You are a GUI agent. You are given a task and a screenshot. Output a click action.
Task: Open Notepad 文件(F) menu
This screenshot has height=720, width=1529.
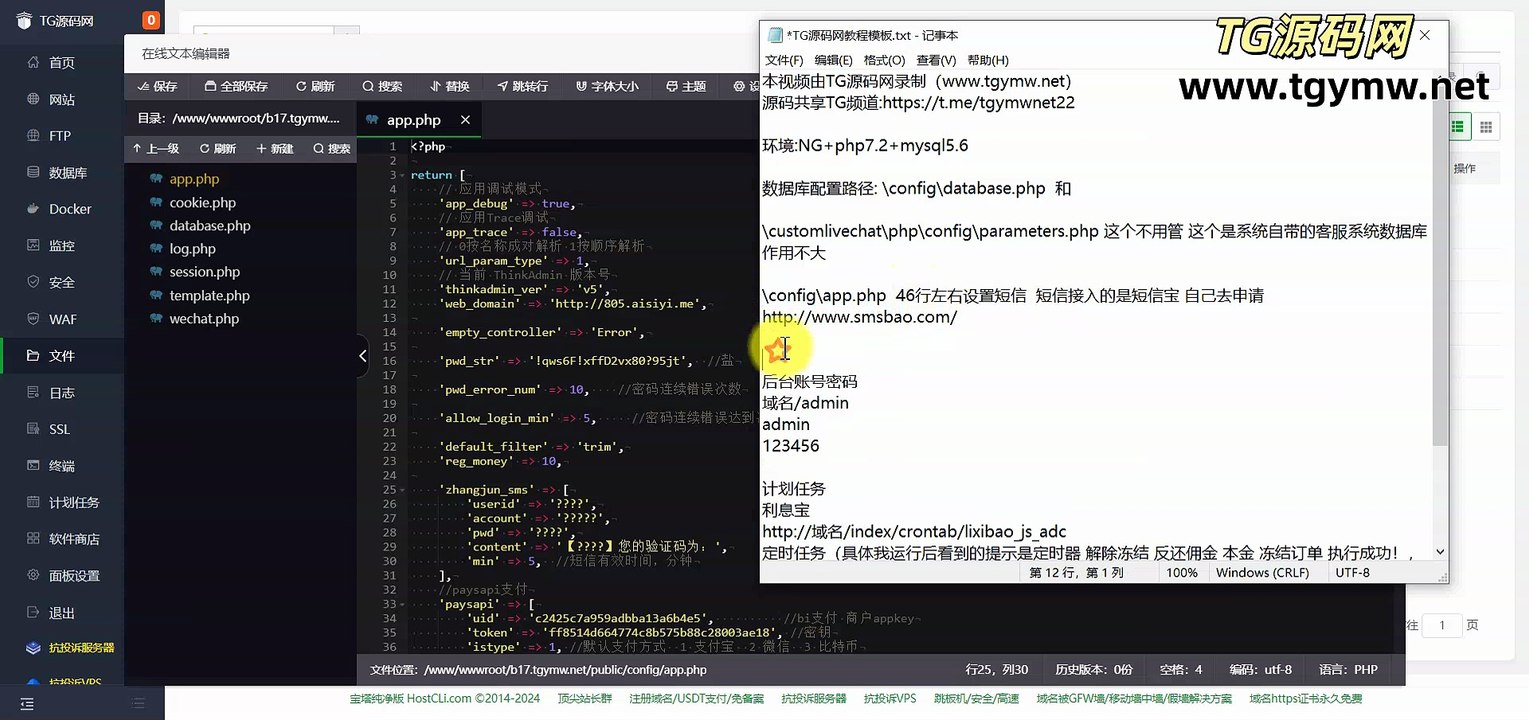tap(785, 60)
